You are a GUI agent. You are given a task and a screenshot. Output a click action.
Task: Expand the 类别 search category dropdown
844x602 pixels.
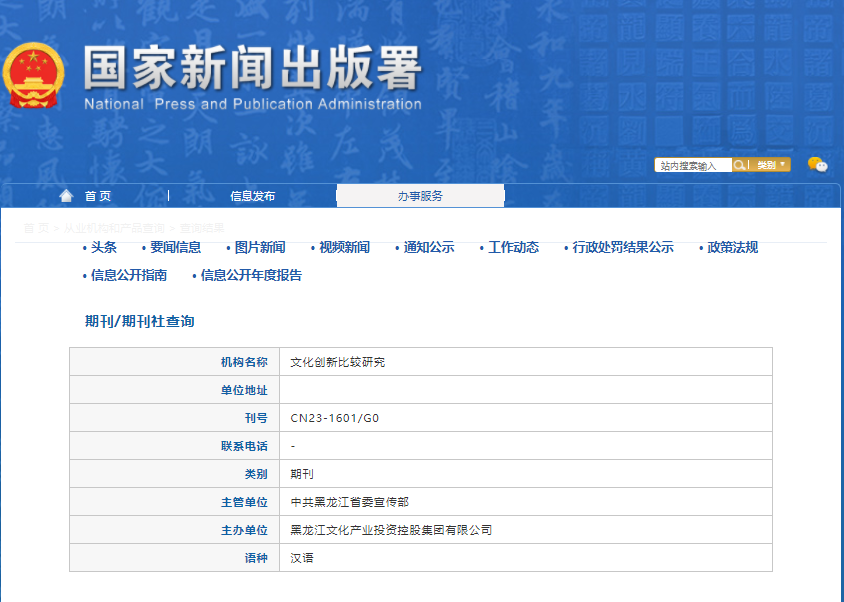point(771,165)
